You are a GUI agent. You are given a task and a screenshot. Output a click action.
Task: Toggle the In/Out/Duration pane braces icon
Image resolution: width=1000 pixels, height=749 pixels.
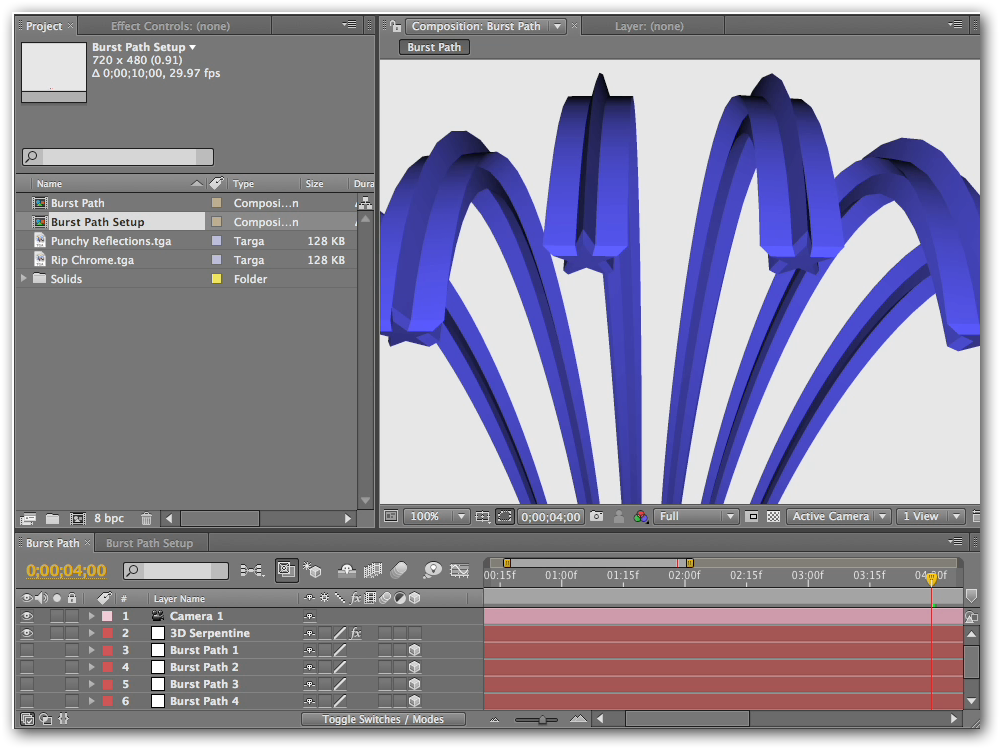click(63, 718)
